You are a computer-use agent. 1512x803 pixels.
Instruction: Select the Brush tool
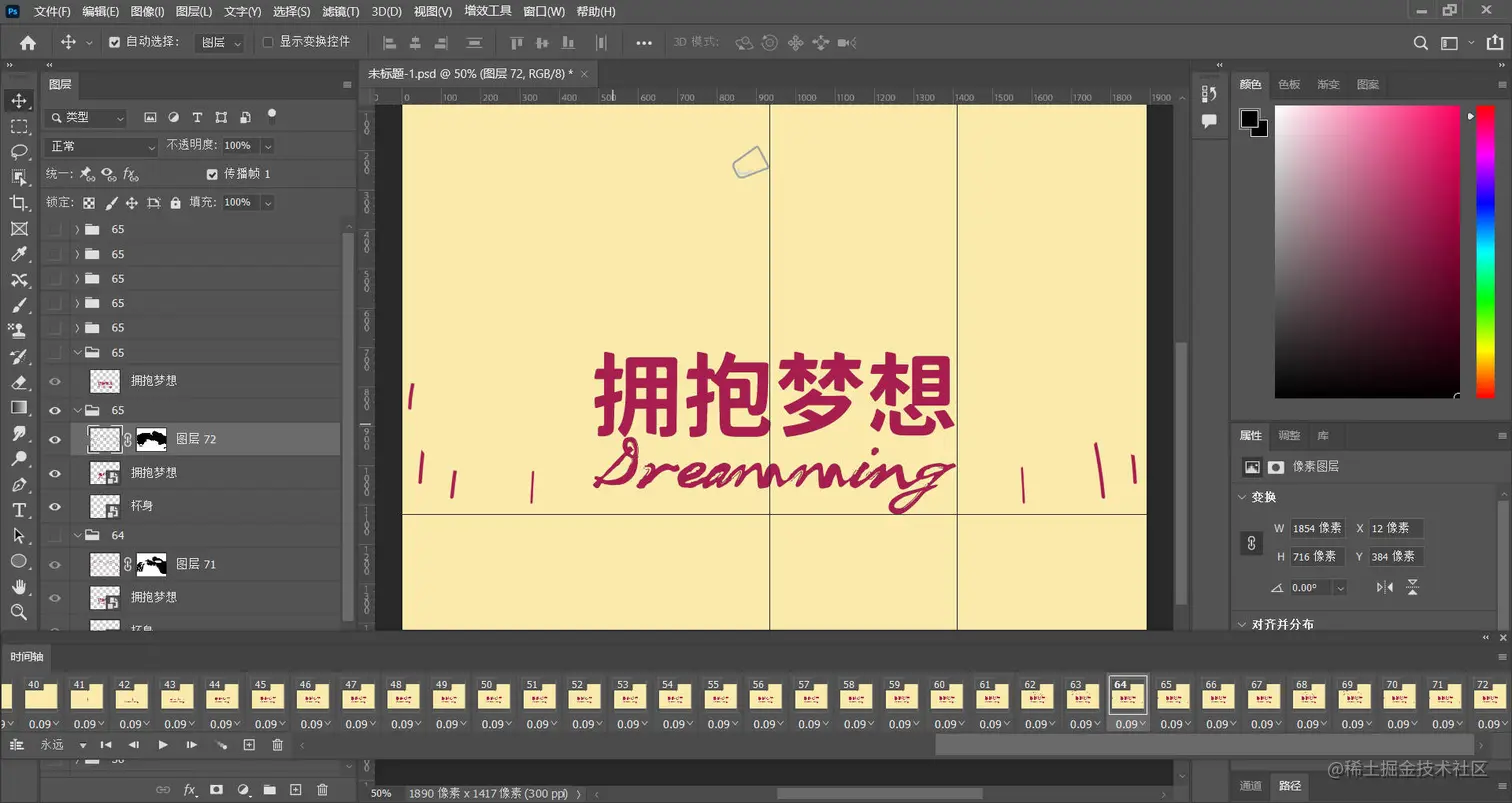click(x=19, y=305)
